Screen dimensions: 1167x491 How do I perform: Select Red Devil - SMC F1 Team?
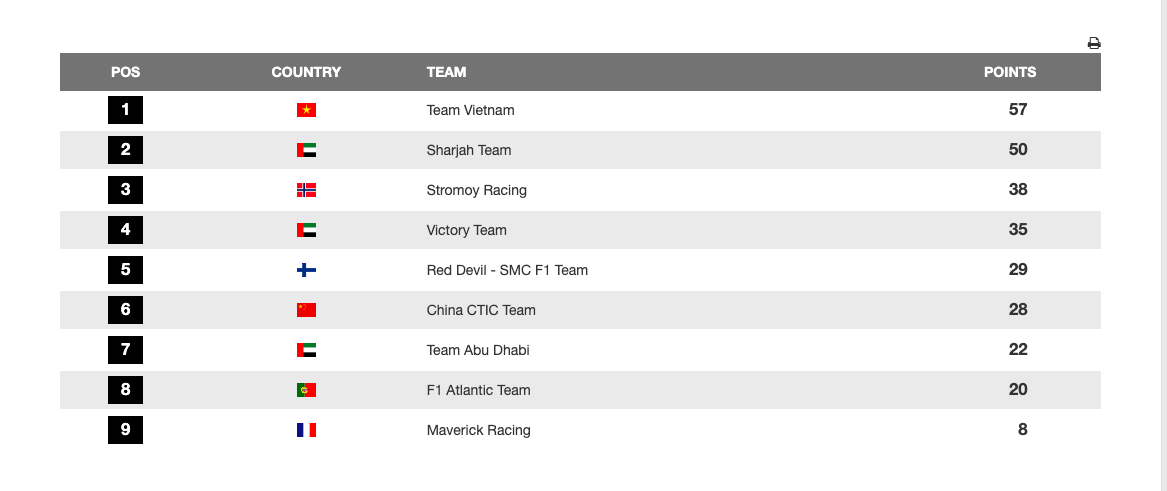point(507,270)
